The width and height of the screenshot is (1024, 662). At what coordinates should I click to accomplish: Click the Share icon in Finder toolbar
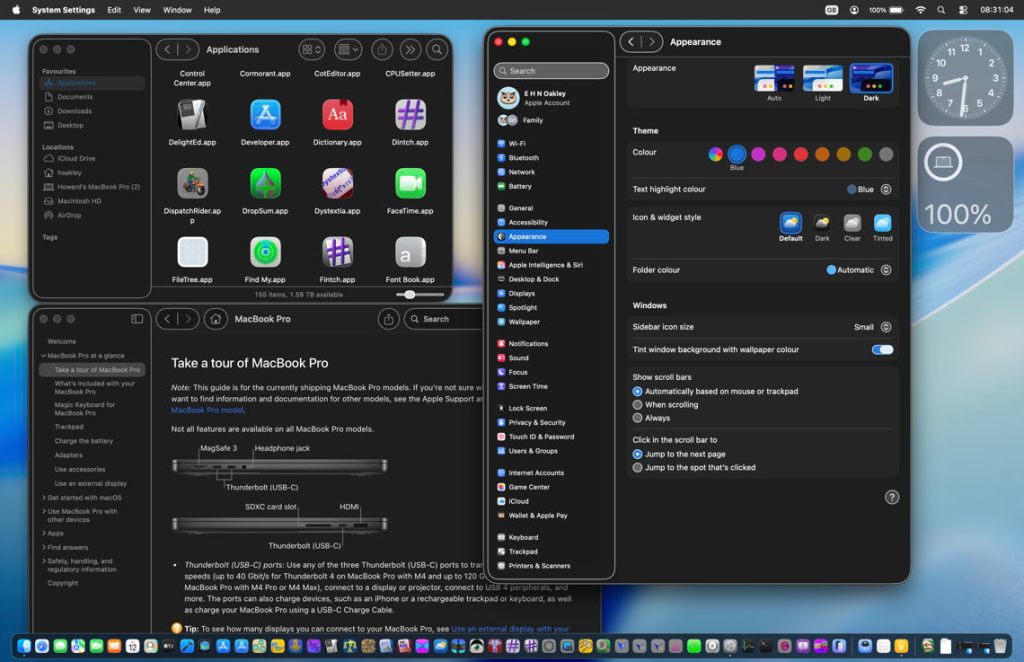coord(381,50)
